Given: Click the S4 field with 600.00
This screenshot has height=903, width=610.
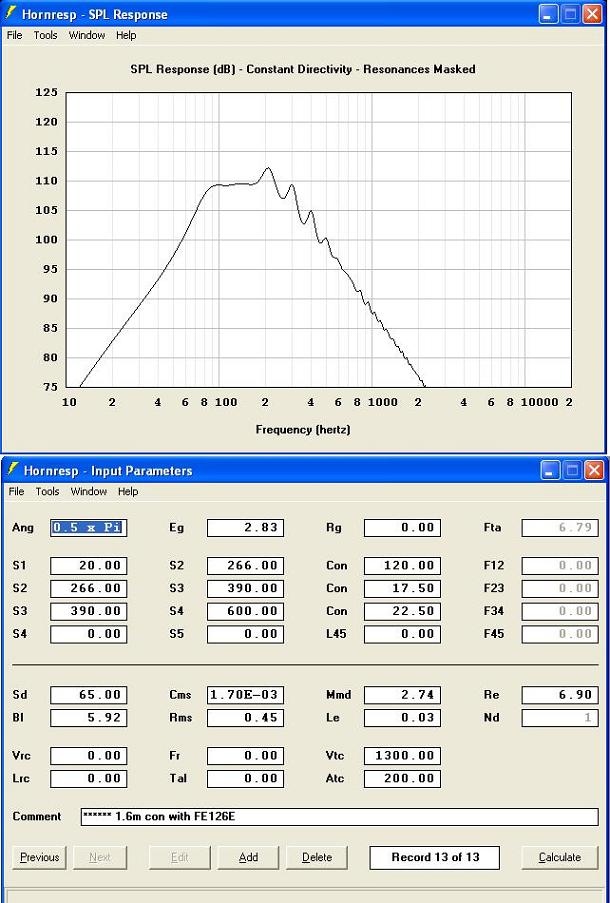Looking at the screenshot, I should point(245,611).
